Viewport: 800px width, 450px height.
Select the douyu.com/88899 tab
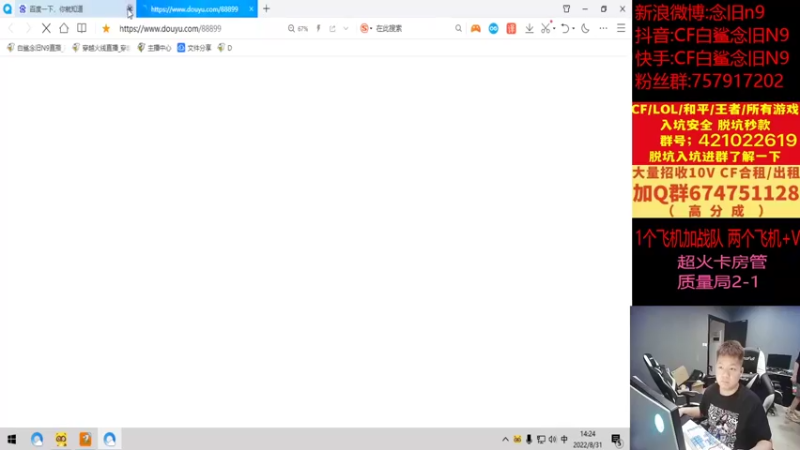pyautogui.click(x=197, y=9)
